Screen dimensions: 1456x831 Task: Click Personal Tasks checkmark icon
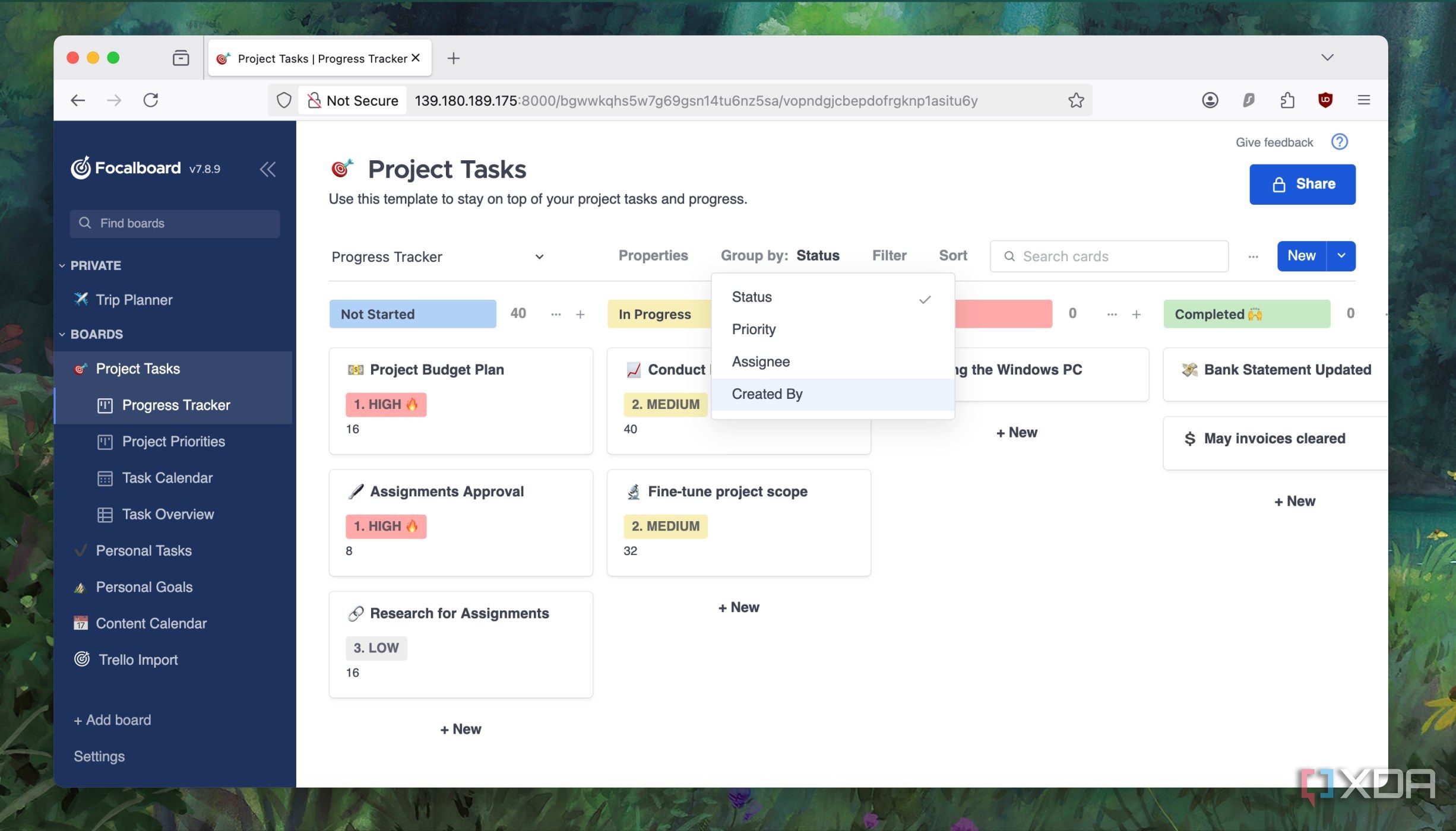(81, 550)
